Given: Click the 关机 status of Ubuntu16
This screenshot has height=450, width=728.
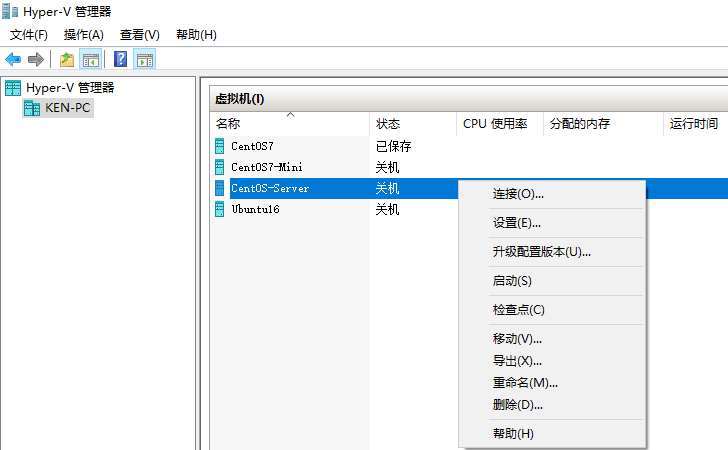Looking at the screenshot, I should pyautogui.click(x=387, y=209).
